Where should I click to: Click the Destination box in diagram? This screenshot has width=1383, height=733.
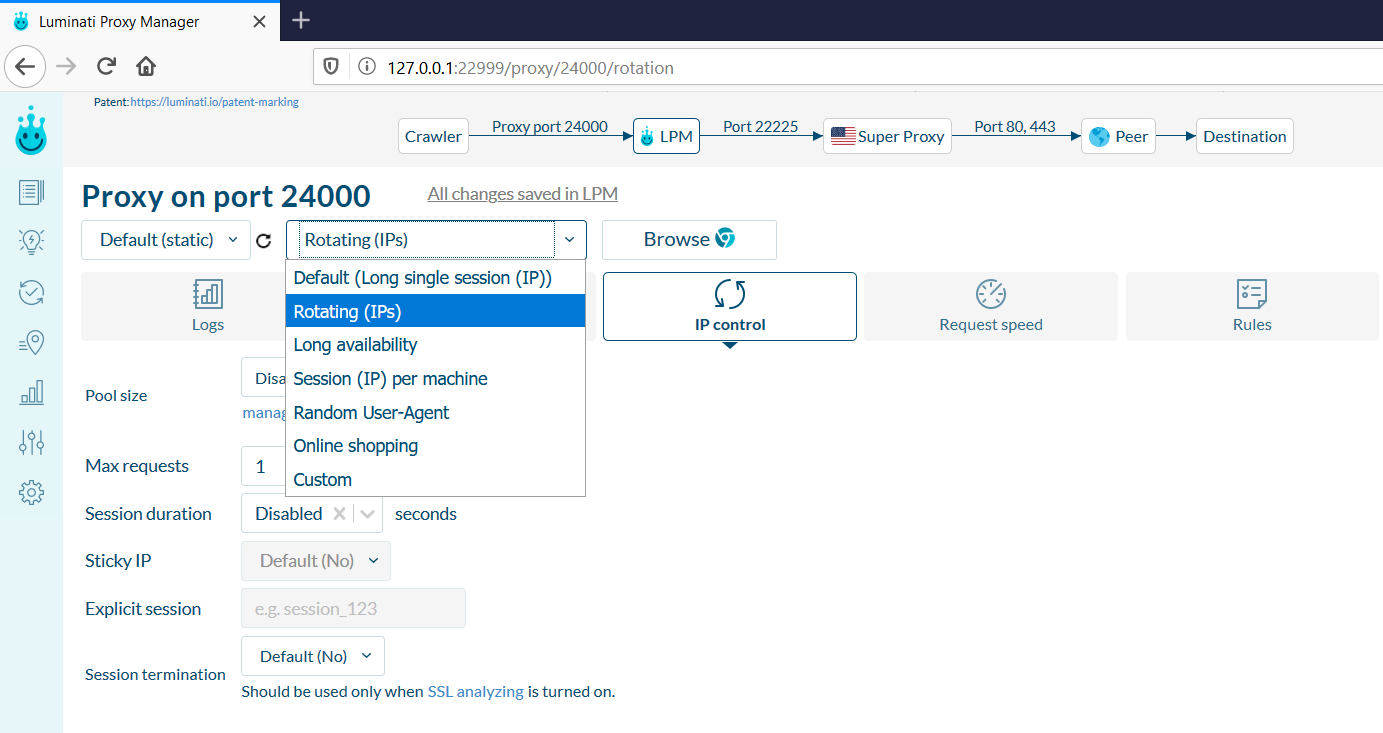tap(1245, 136)
